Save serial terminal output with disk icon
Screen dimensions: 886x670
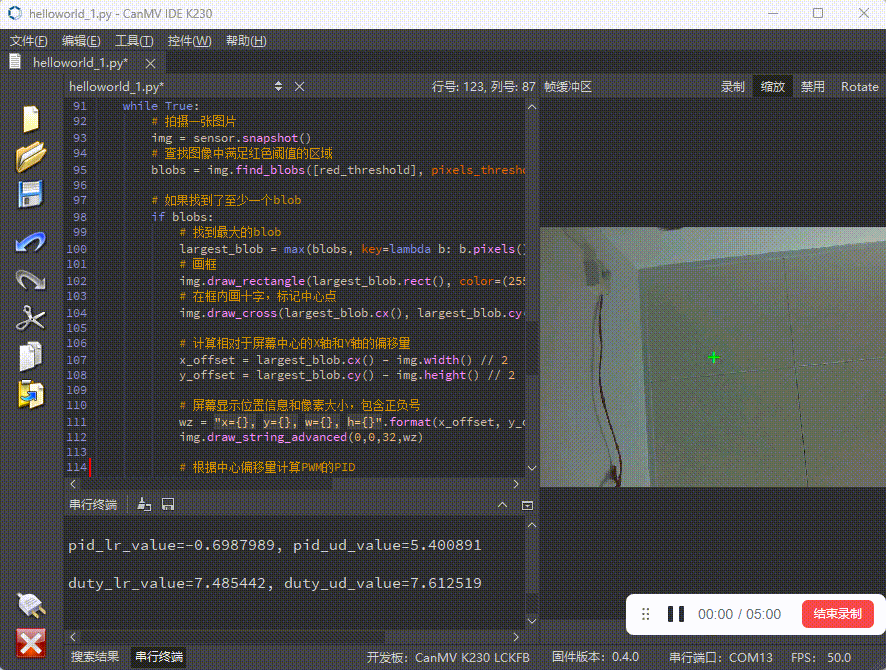(x=168, y=504)
